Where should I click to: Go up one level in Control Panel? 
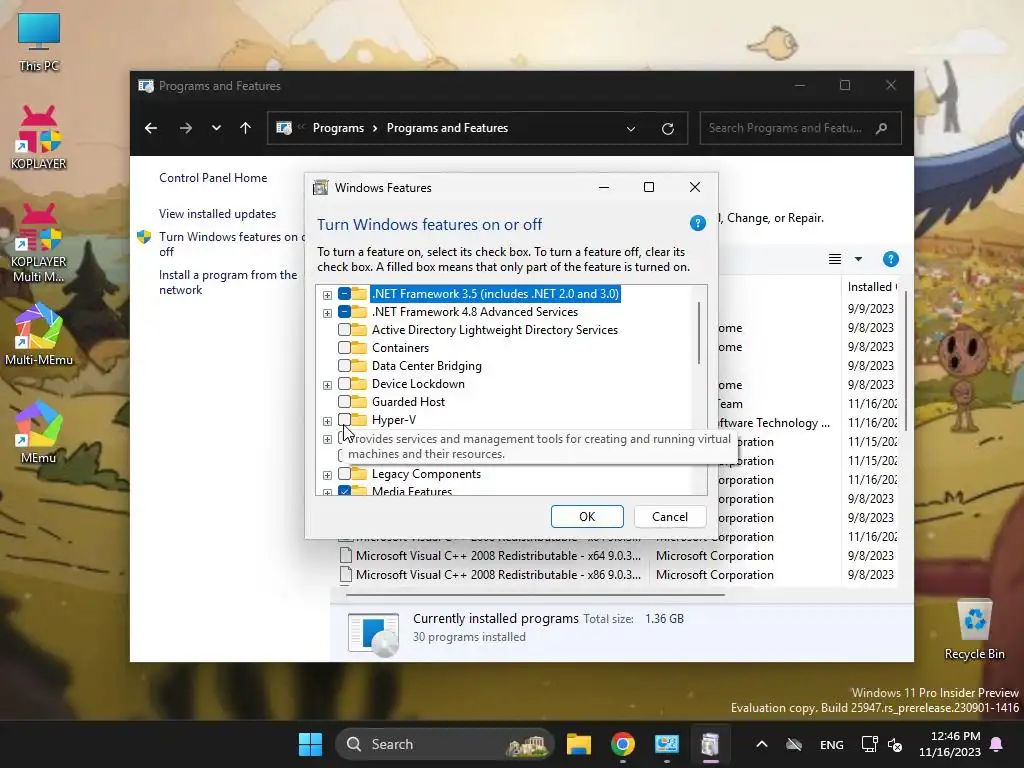(x=246, y=128)
